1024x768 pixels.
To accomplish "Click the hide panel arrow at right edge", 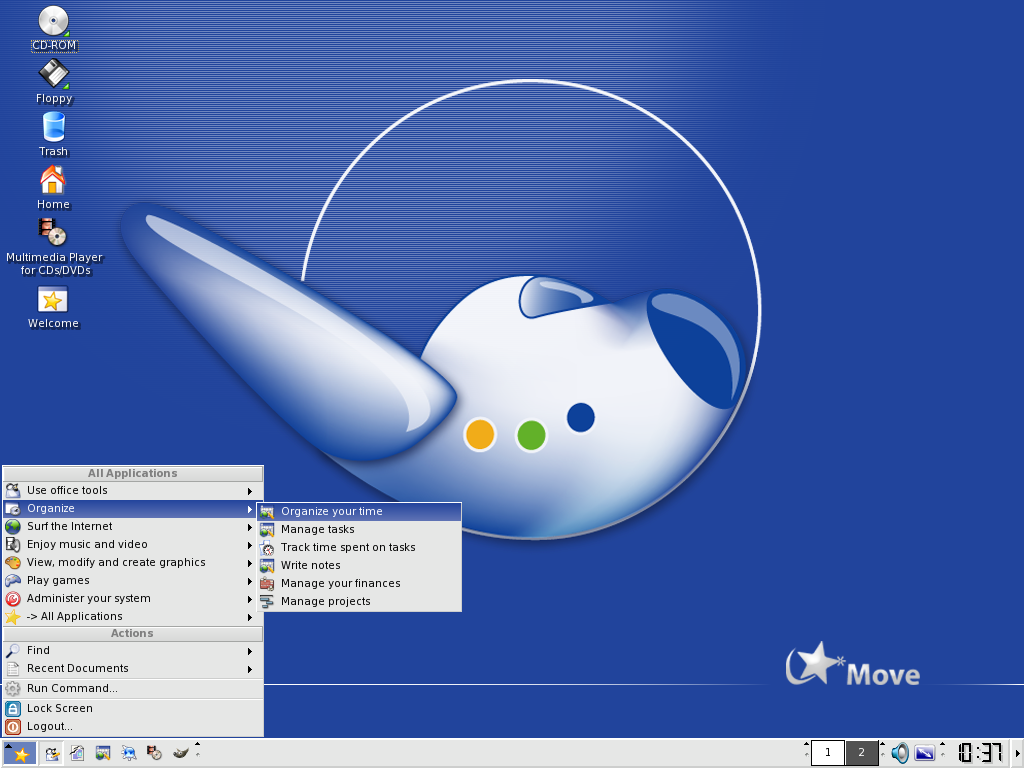I will click(1017, 754).
